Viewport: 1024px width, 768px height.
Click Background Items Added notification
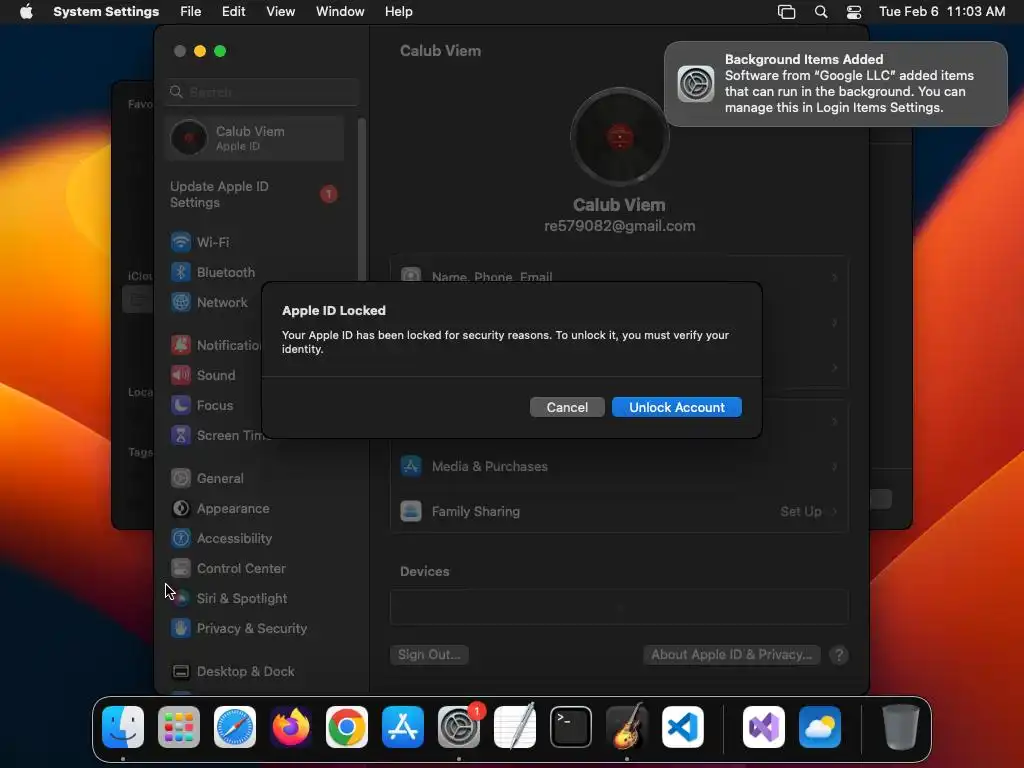[x=836, y=84]
